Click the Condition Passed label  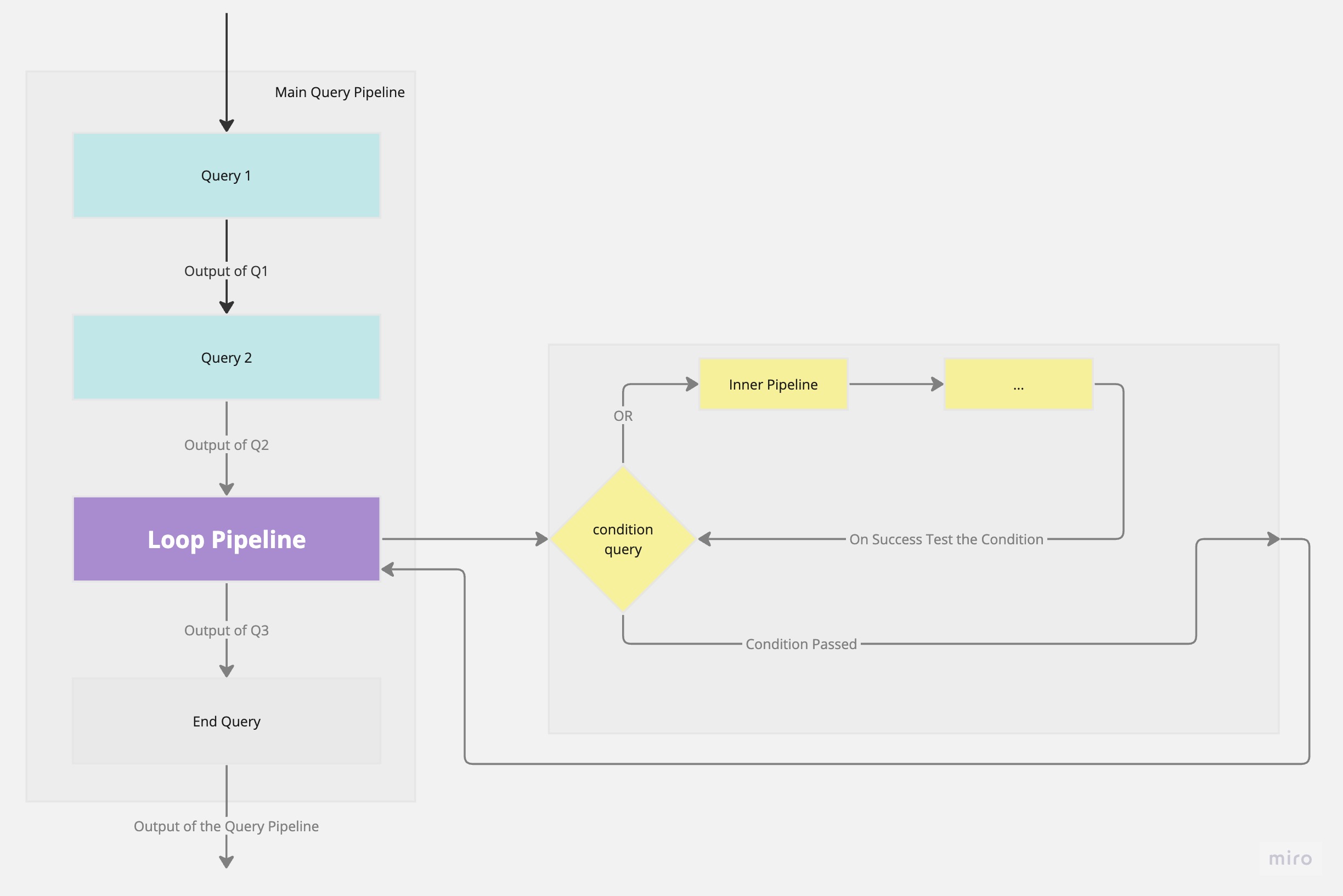click(801, 644)
